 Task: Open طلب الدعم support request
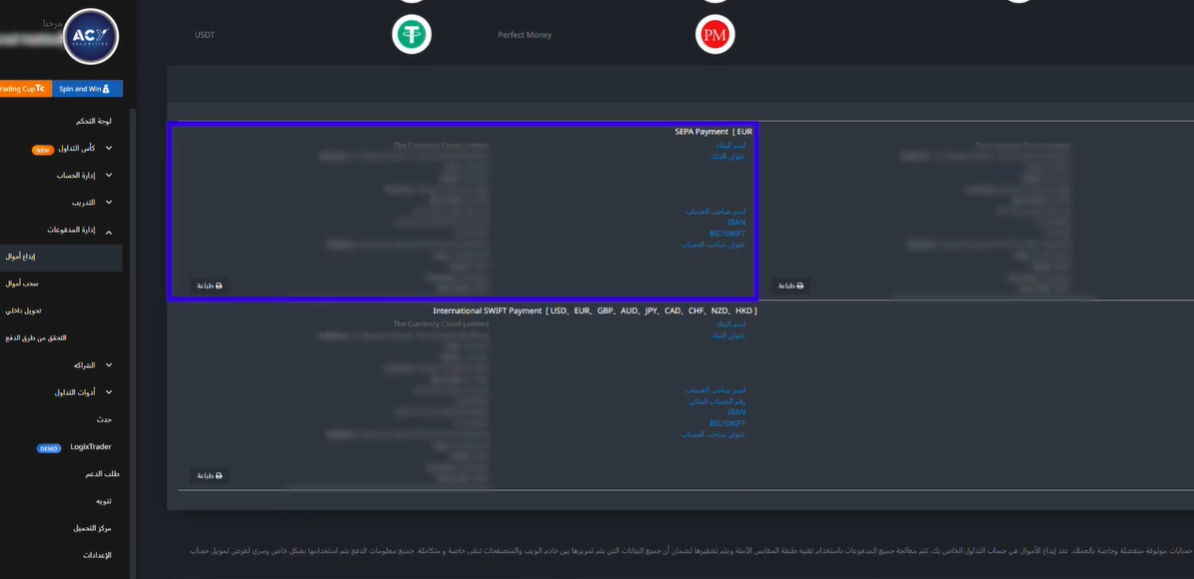102,474
